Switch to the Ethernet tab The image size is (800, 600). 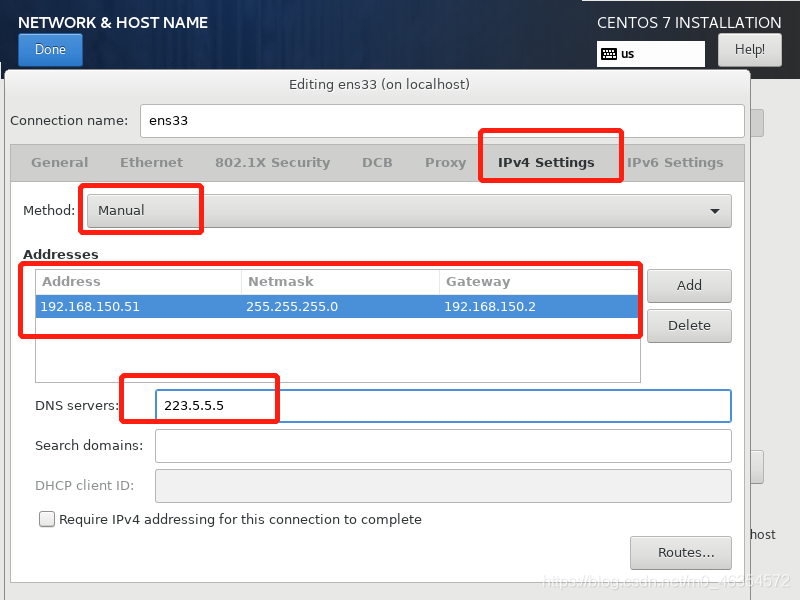pos(152,163)
